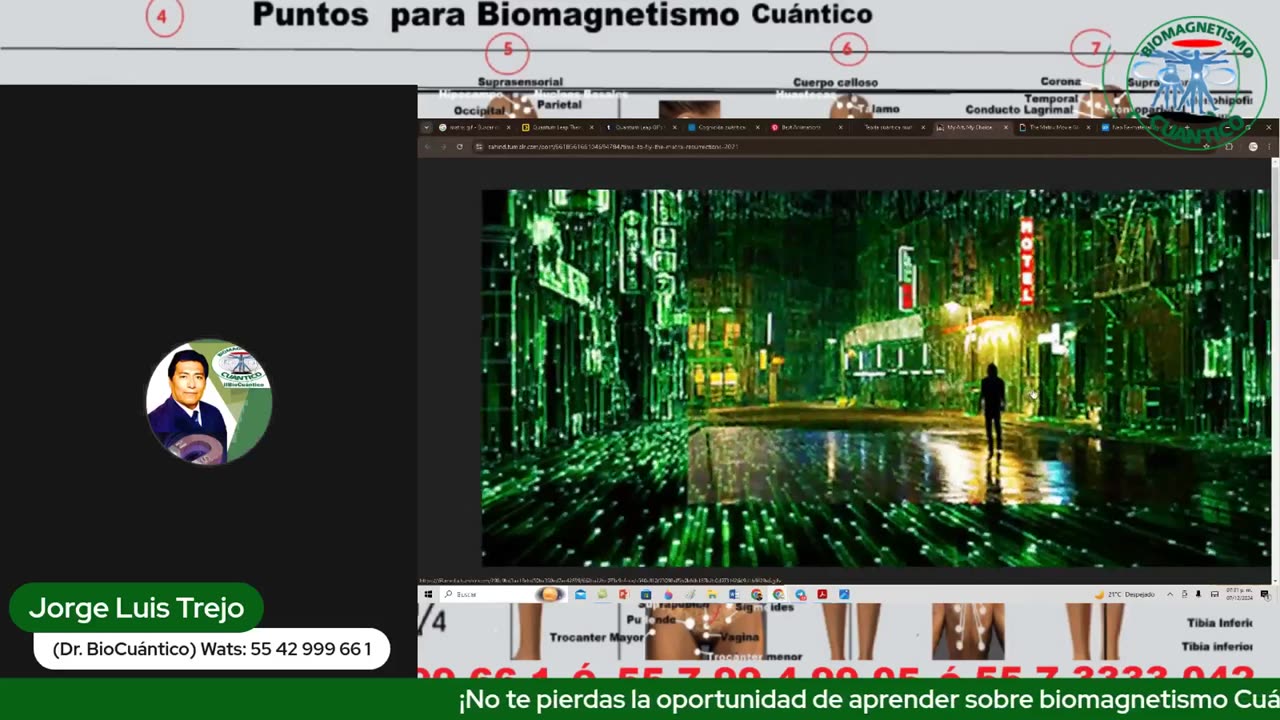Open the Mail app from taskbar
Image resolution: width=1280 pixels, height=720 pixels.
coord(580,594)
